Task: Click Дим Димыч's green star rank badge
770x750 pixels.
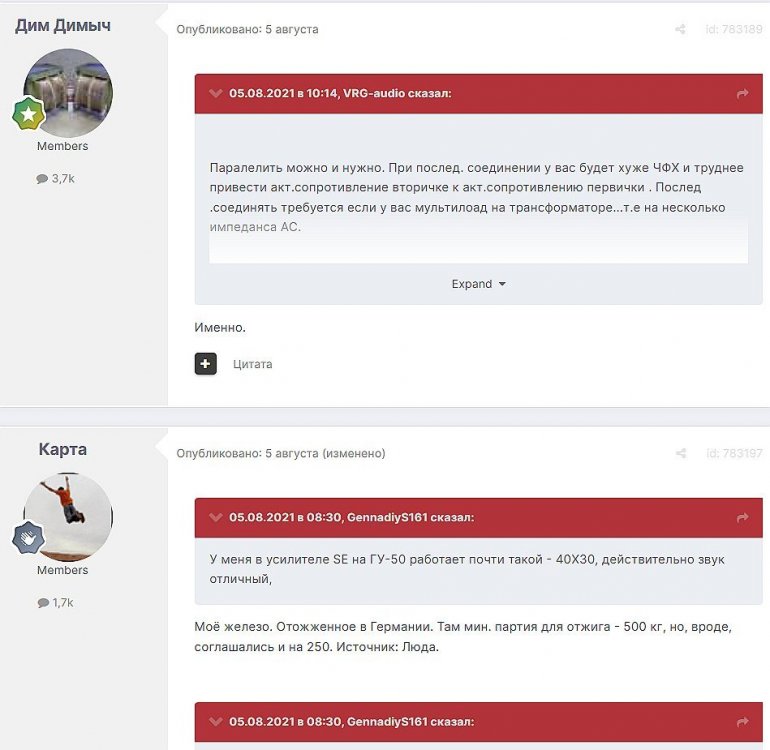Action: click(28, 115)
